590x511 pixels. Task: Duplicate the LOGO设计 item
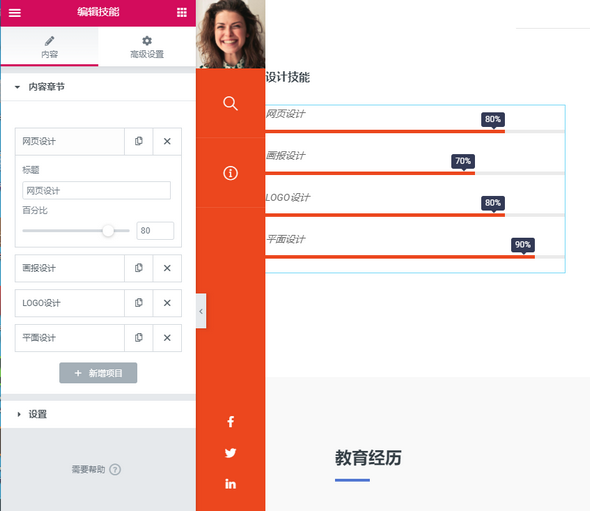[139, 303]
